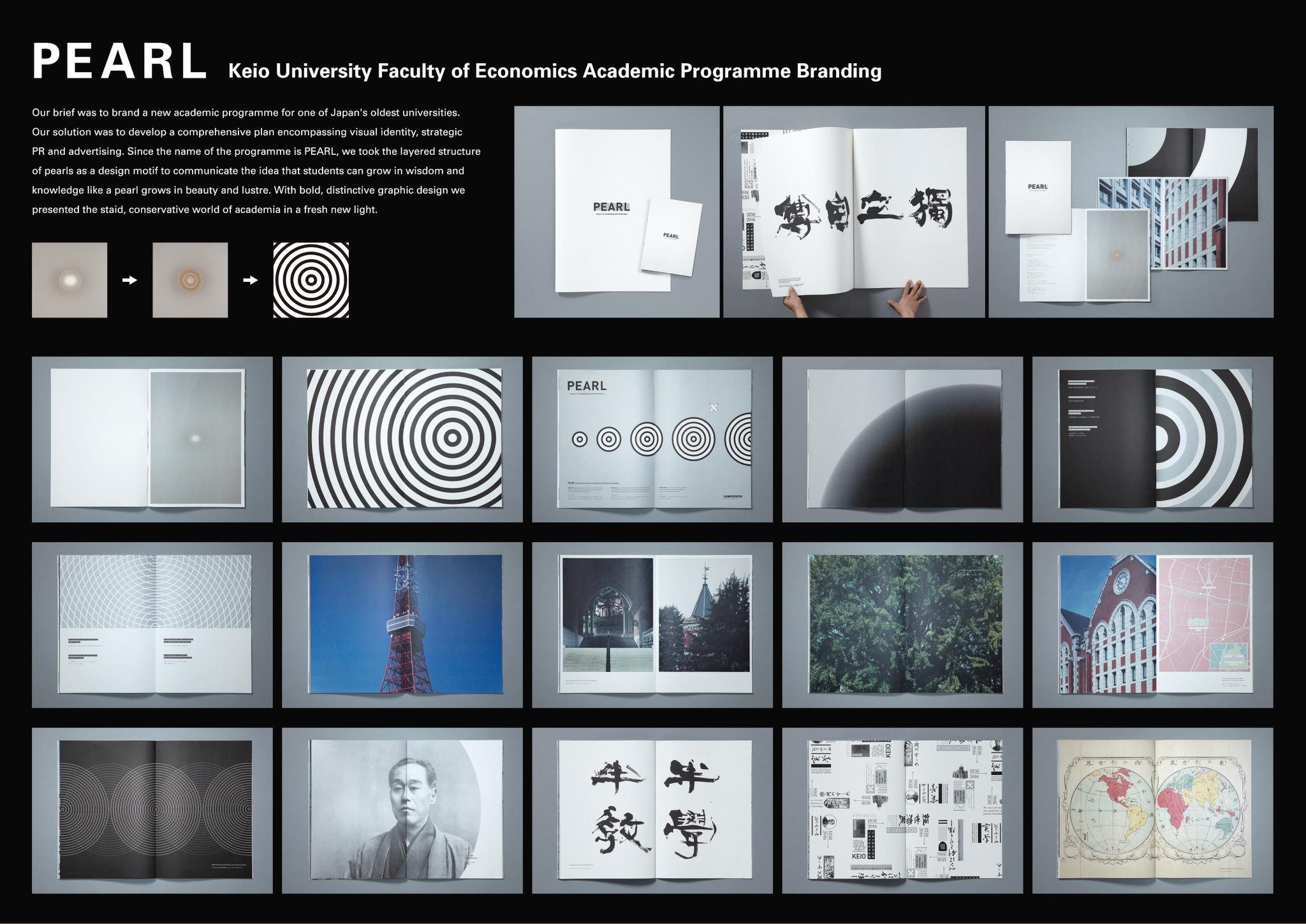
Task: Click the PEARL heading inside the ring-targets spread
Action: pos(587,386)
